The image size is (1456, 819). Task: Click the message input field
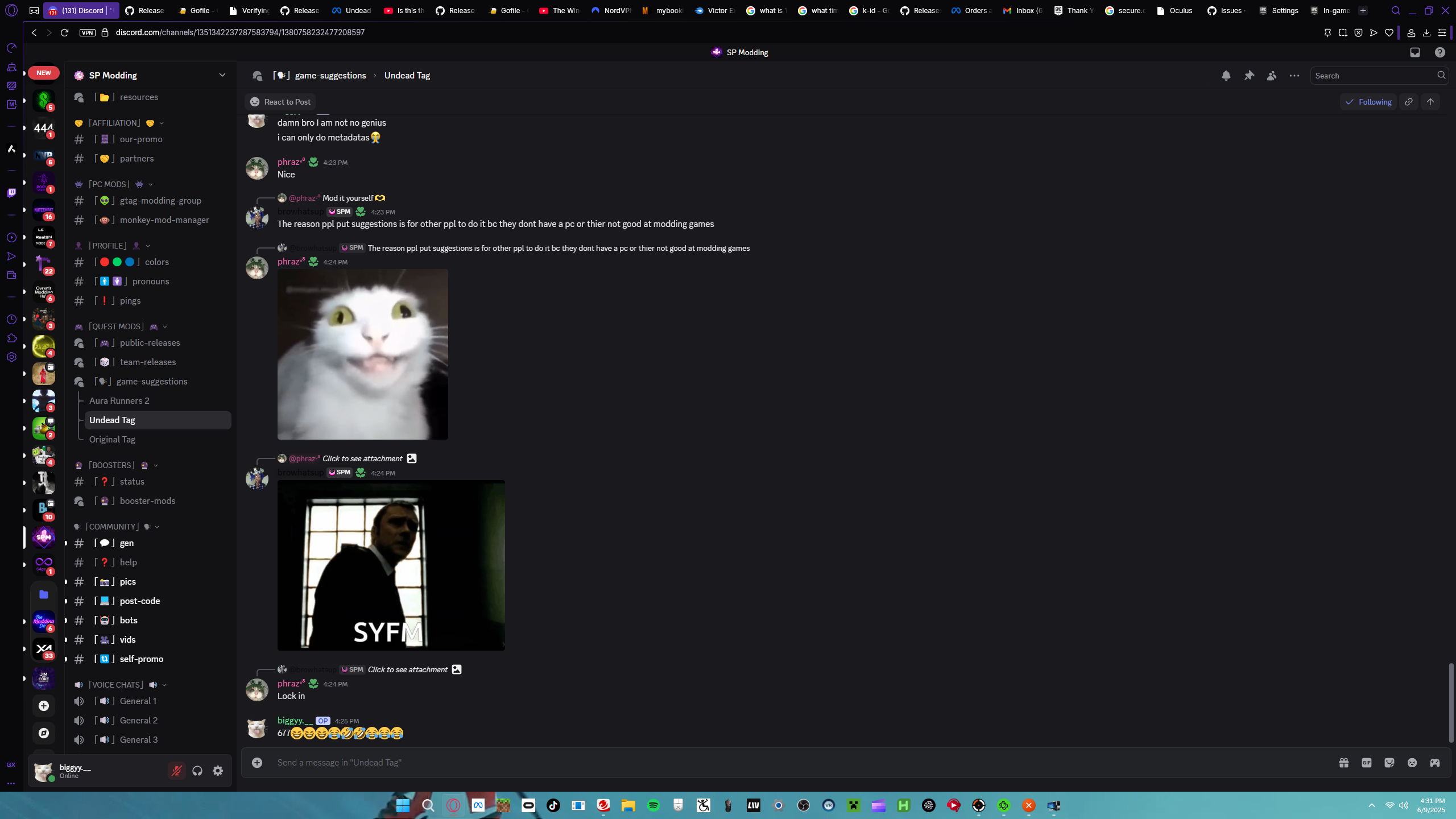click(x=796, y=763)
